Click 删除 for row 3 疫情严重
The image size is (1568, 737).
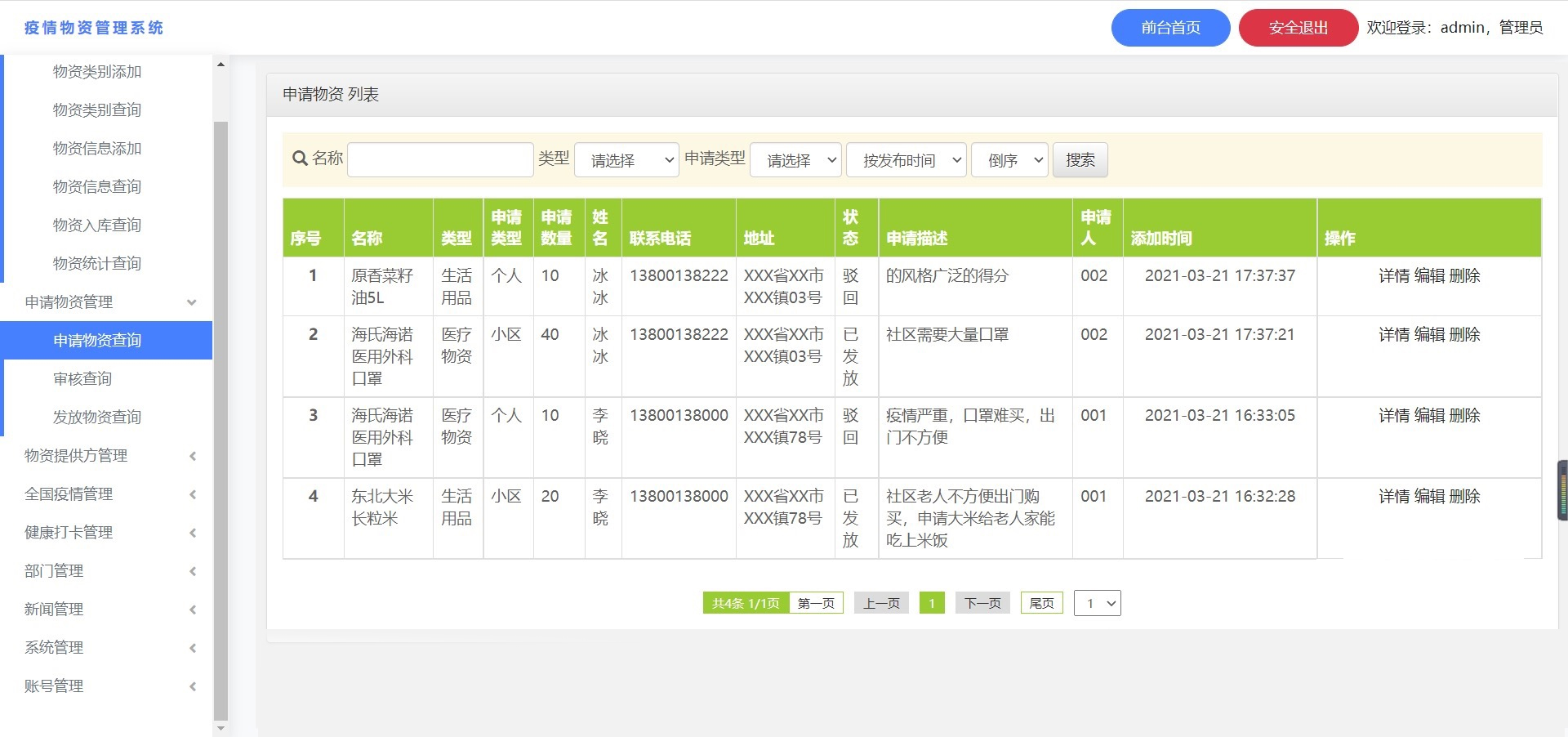1464,416
